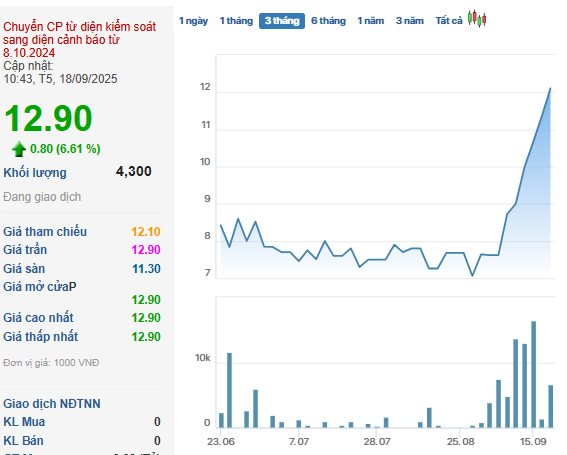Click the Giá trần ceiling price label

coord(25,250)
